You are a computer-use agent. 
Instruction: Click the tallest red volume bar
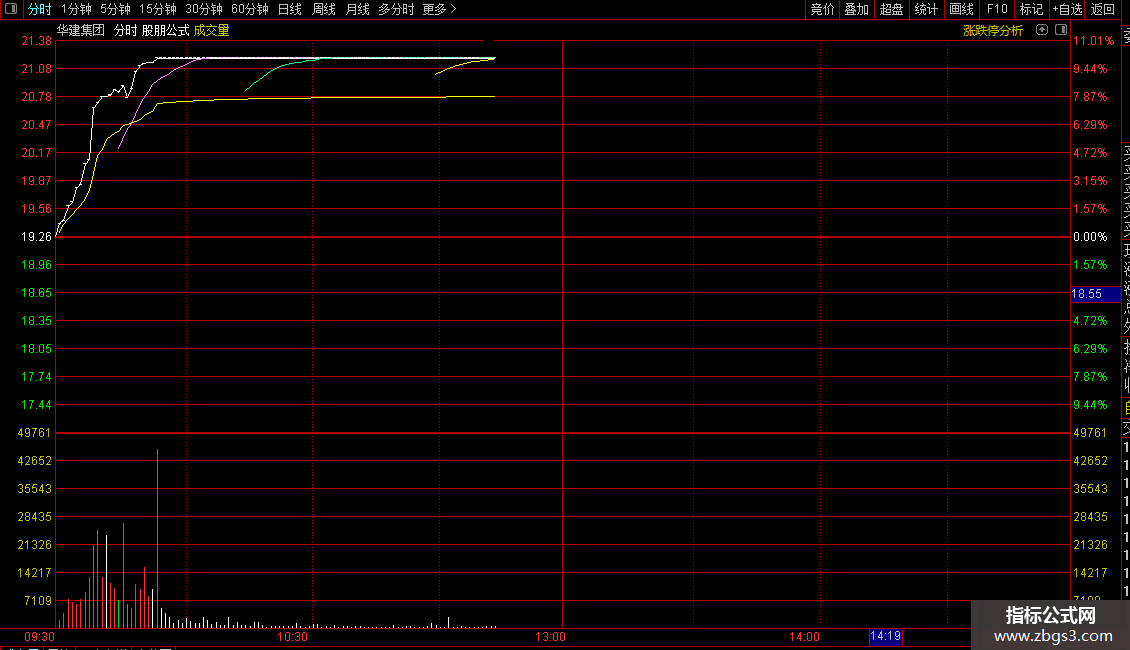point(157,538)
